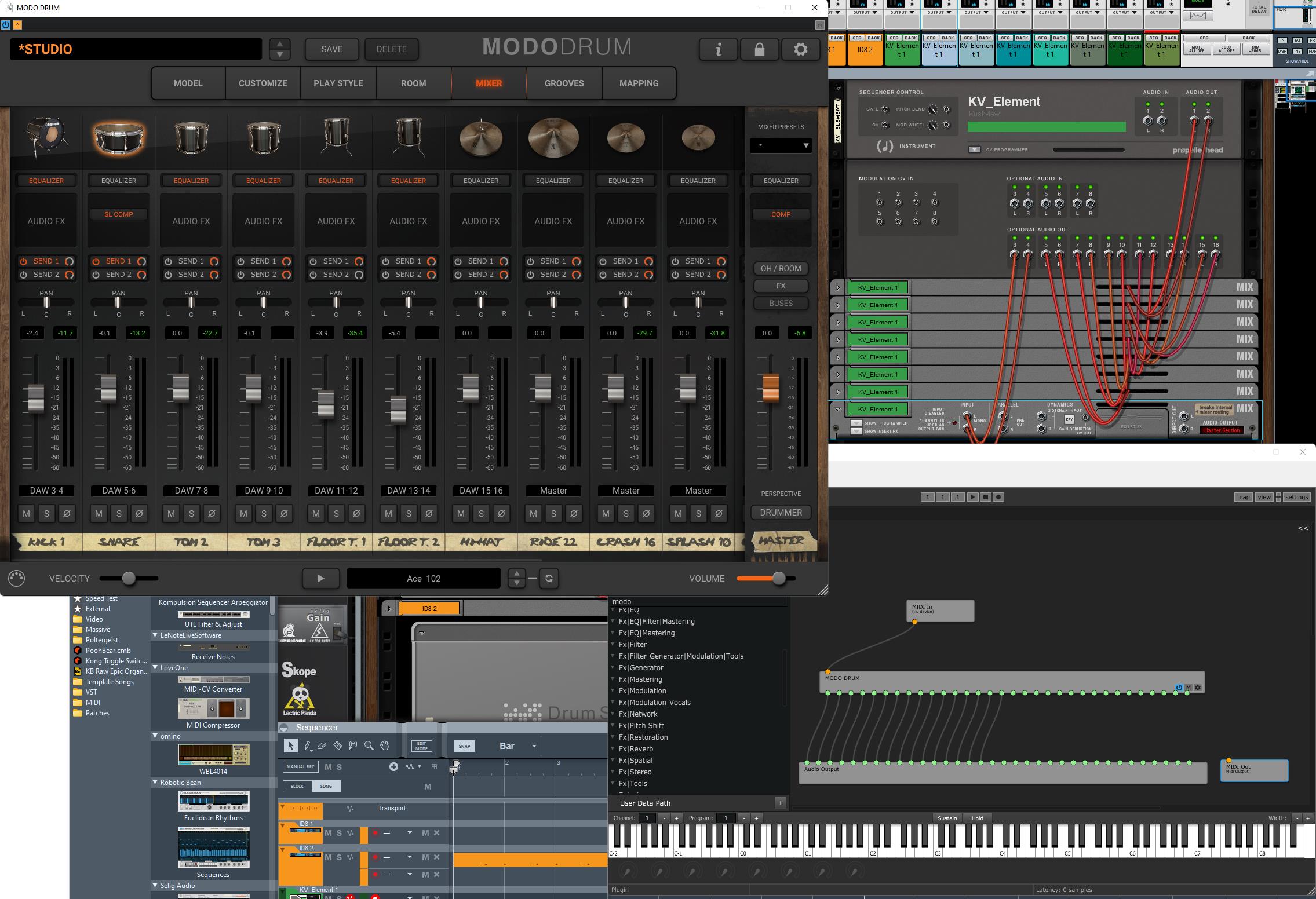Toggle SEND 1 power on Kick 1 channel

point(24,261)
